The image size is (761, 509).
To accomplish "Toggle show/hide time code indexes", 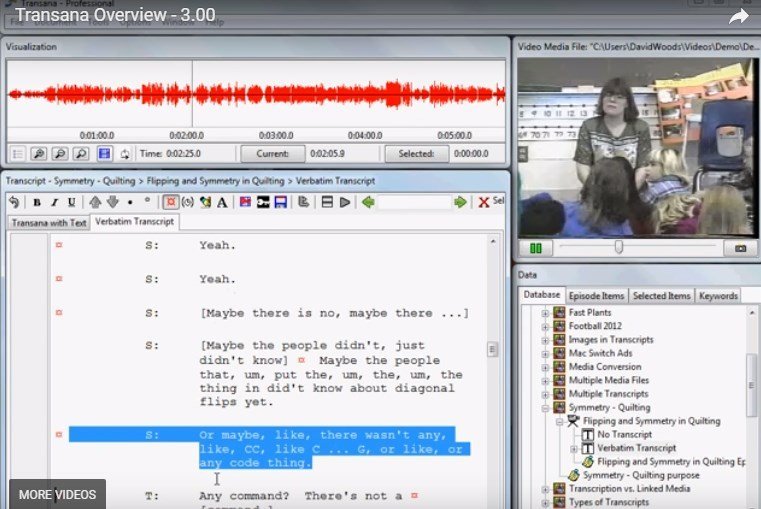I will pyautogui.click(x=170, y=202).
